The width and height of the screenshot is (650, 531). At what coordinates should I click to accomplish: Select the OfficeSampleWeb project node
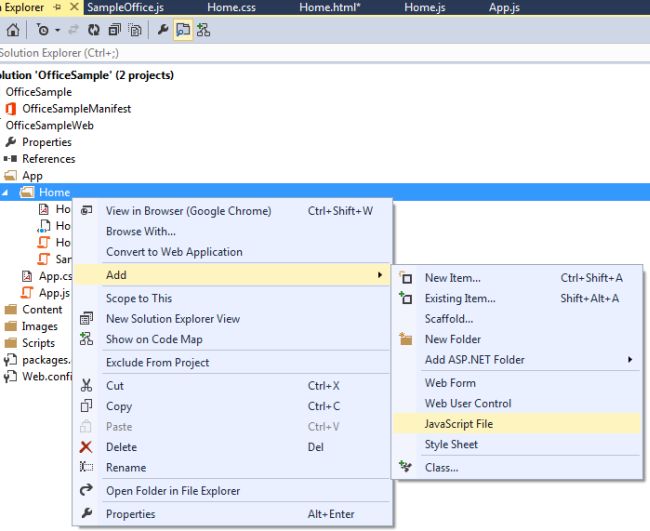49,125
